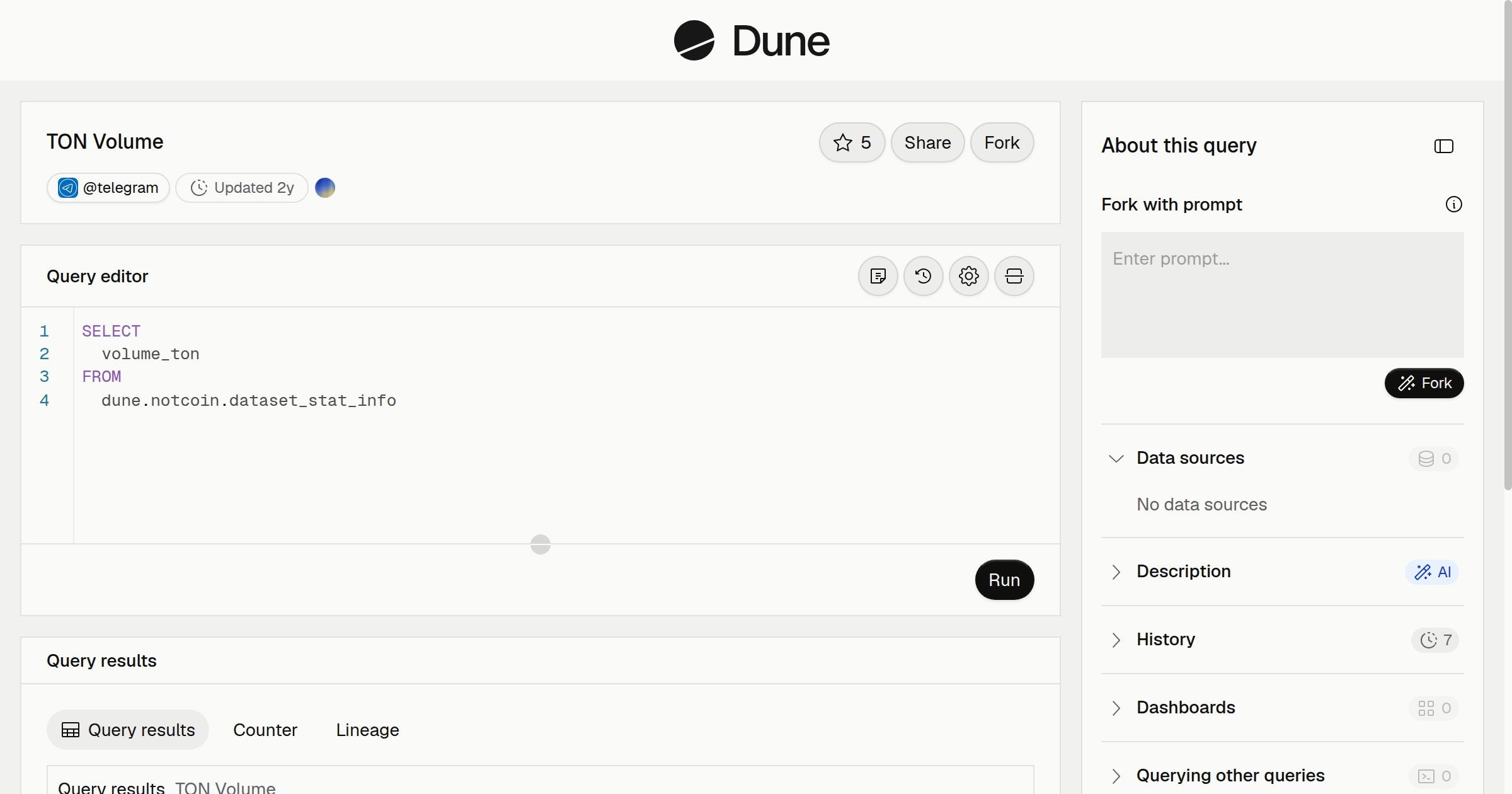Switch to the Lineage tab
Image resolution: width=1512 pixels, height=794 pixels.
click(x=367, y=730)
